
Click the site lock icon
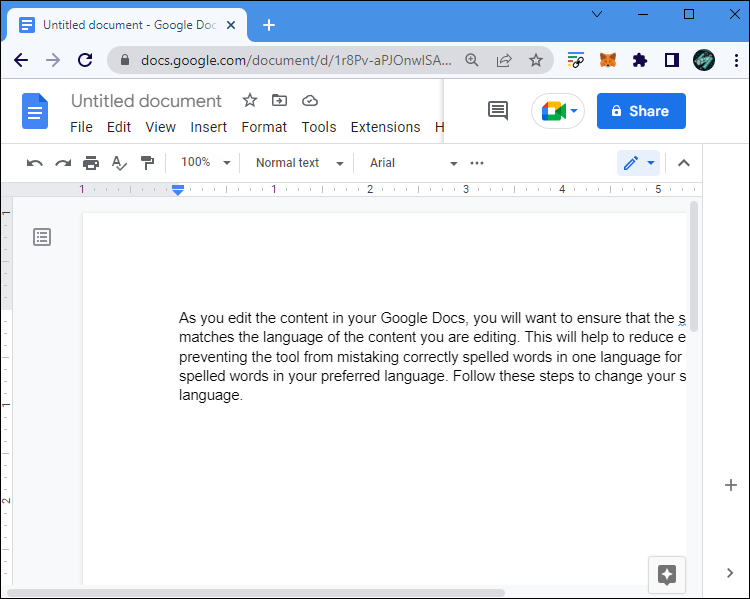coord(125,60)
